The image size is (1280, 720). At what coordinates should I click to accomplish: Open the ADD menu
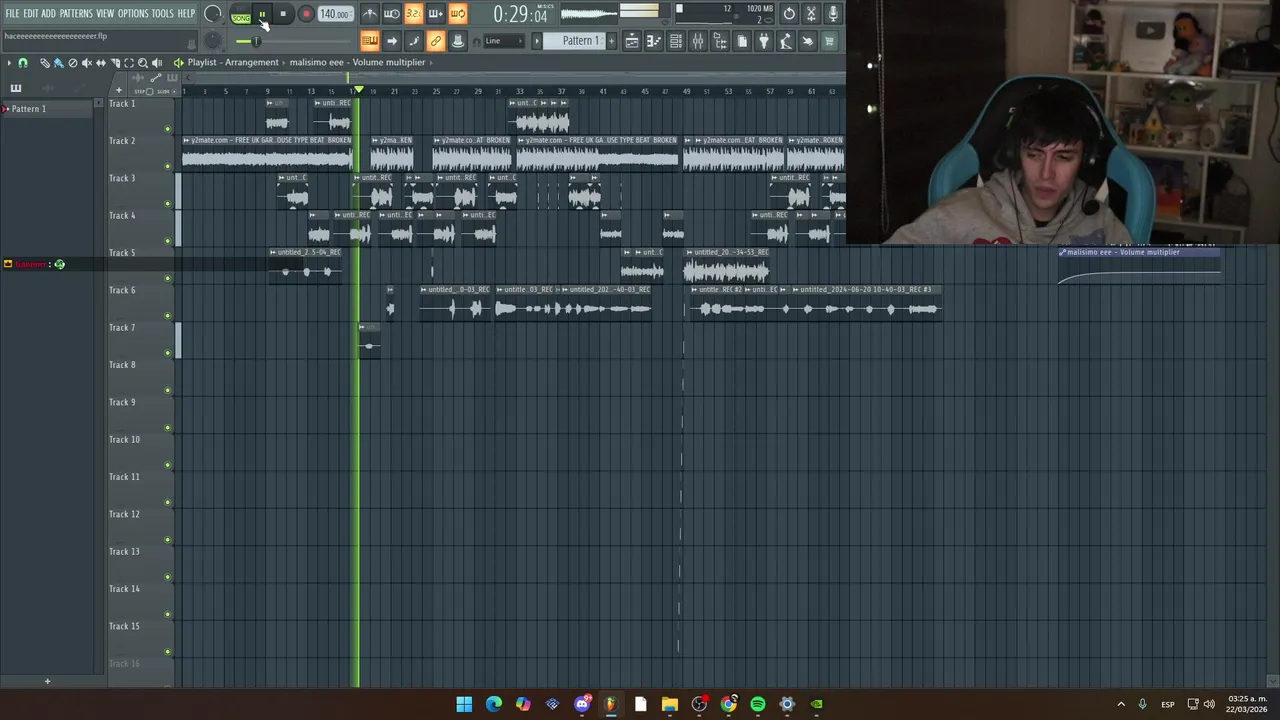48,14
